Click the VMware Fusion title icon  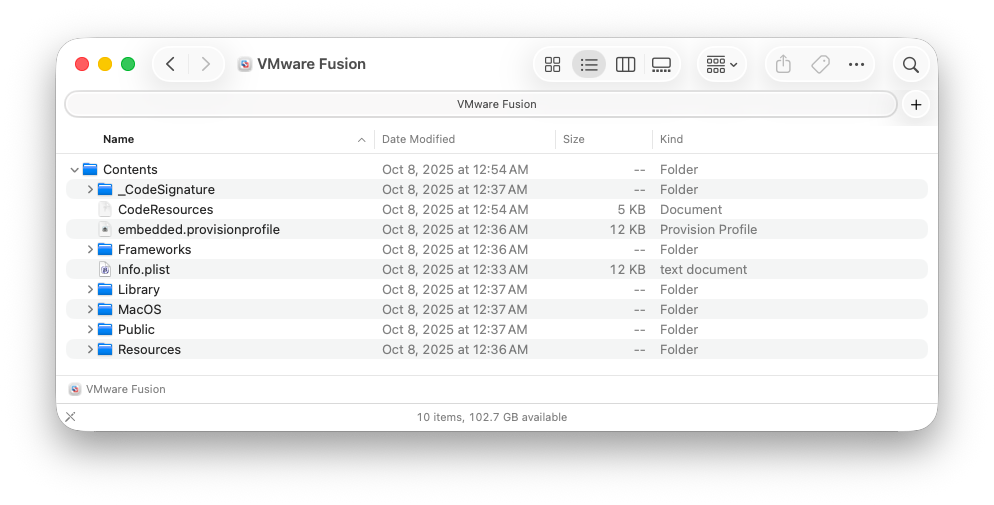click(x=245, y=64)
